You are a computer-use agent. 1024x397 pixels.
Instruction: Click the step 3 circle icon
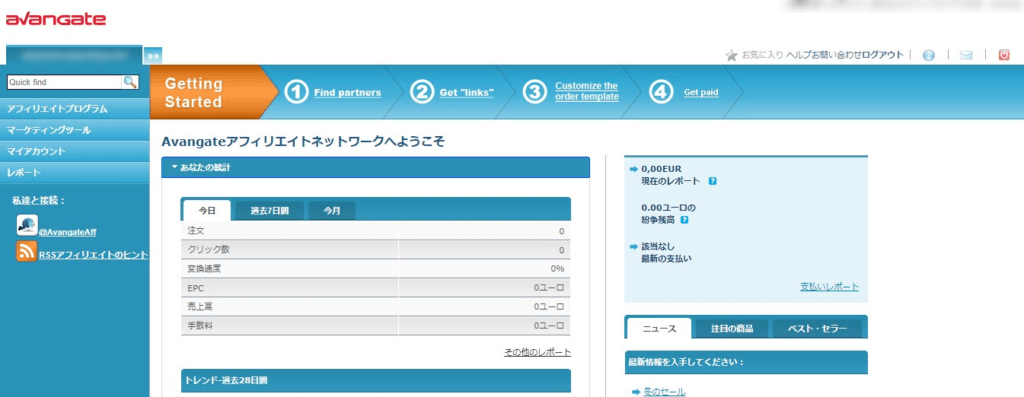point(535,92)
